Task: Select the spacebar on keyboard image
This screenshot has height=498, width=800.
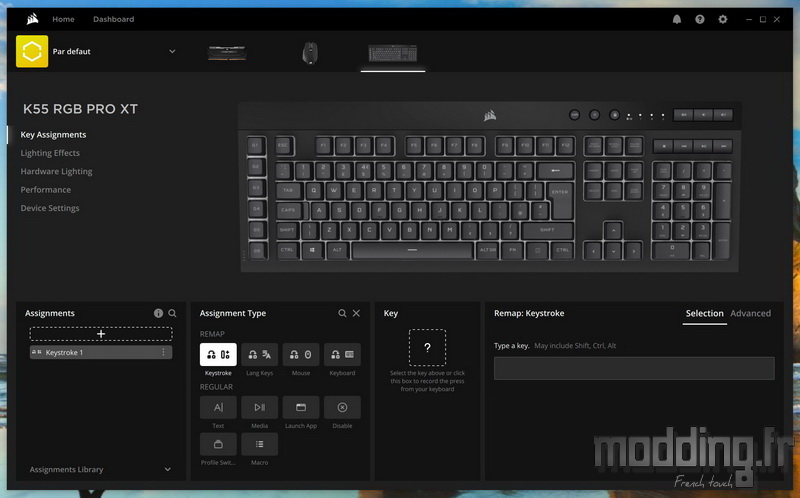Action: (412, 251)
